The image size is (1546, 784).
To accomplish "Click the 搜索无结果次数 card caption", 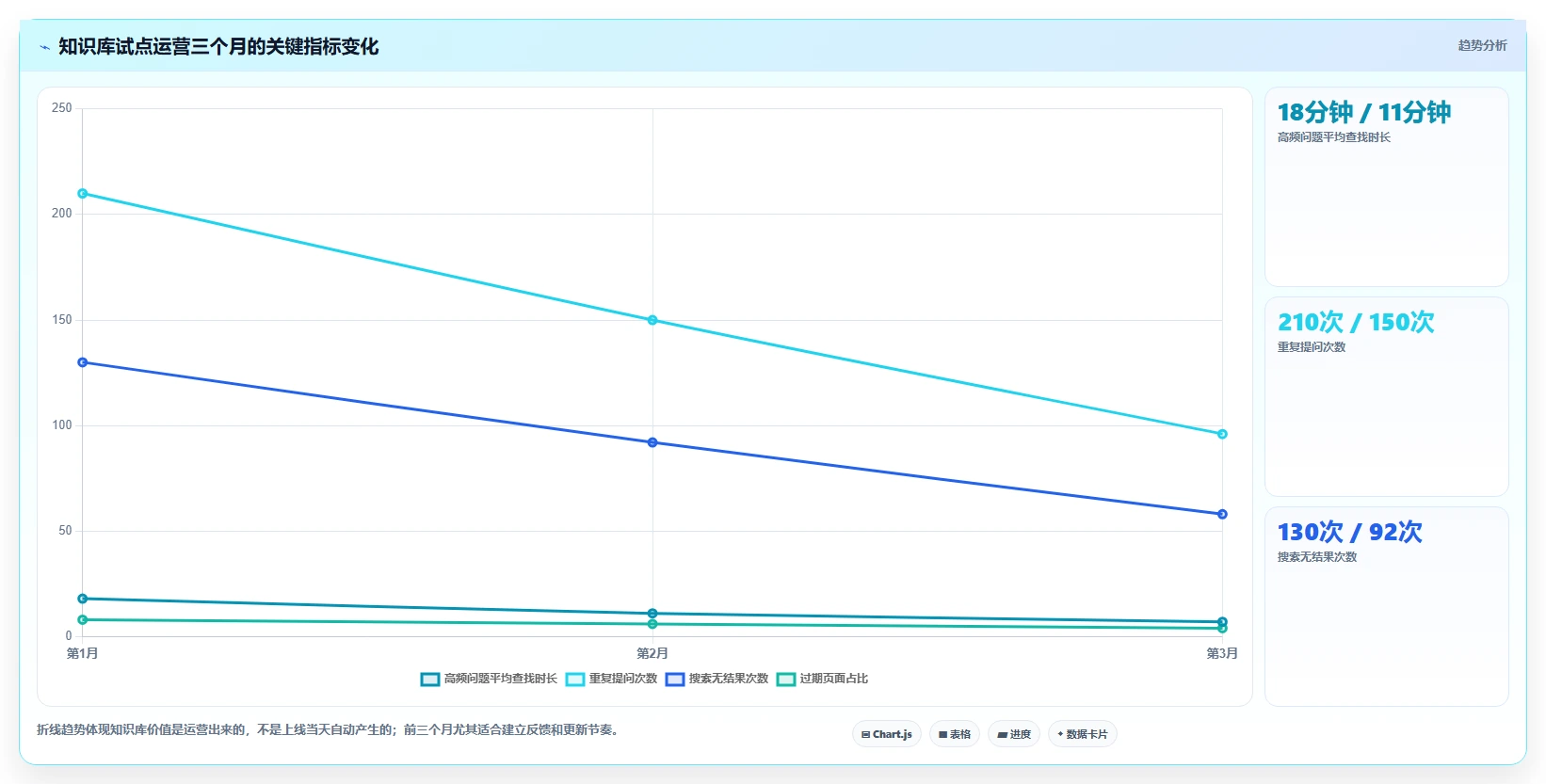I will click(1316, 557).
